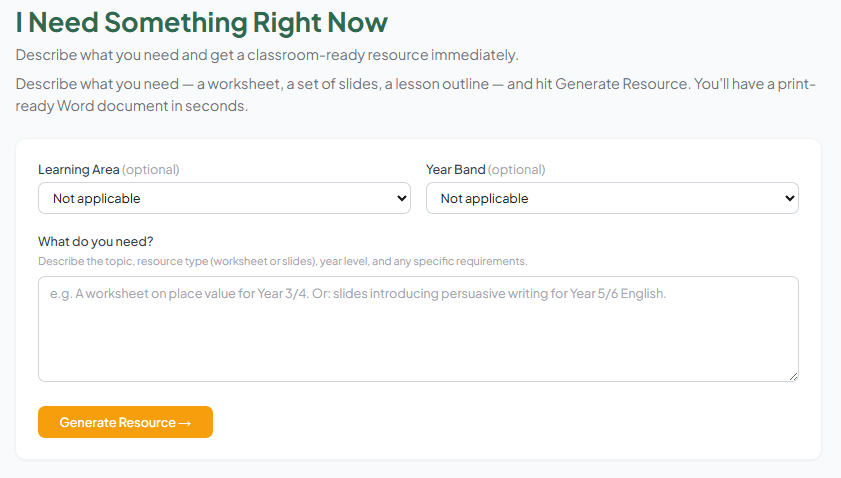
Task: Click the helper text about resource type
Action: point(282,261)
